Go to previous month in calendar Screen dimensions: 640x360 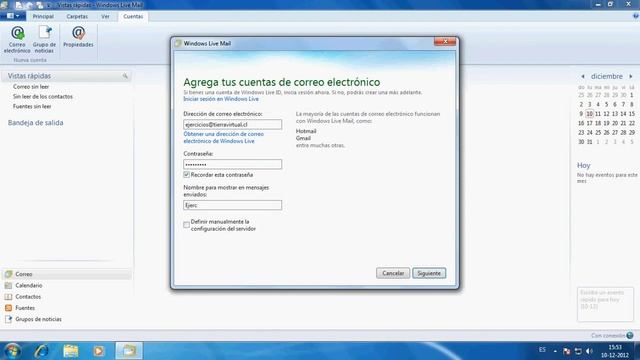click(582, 76)
